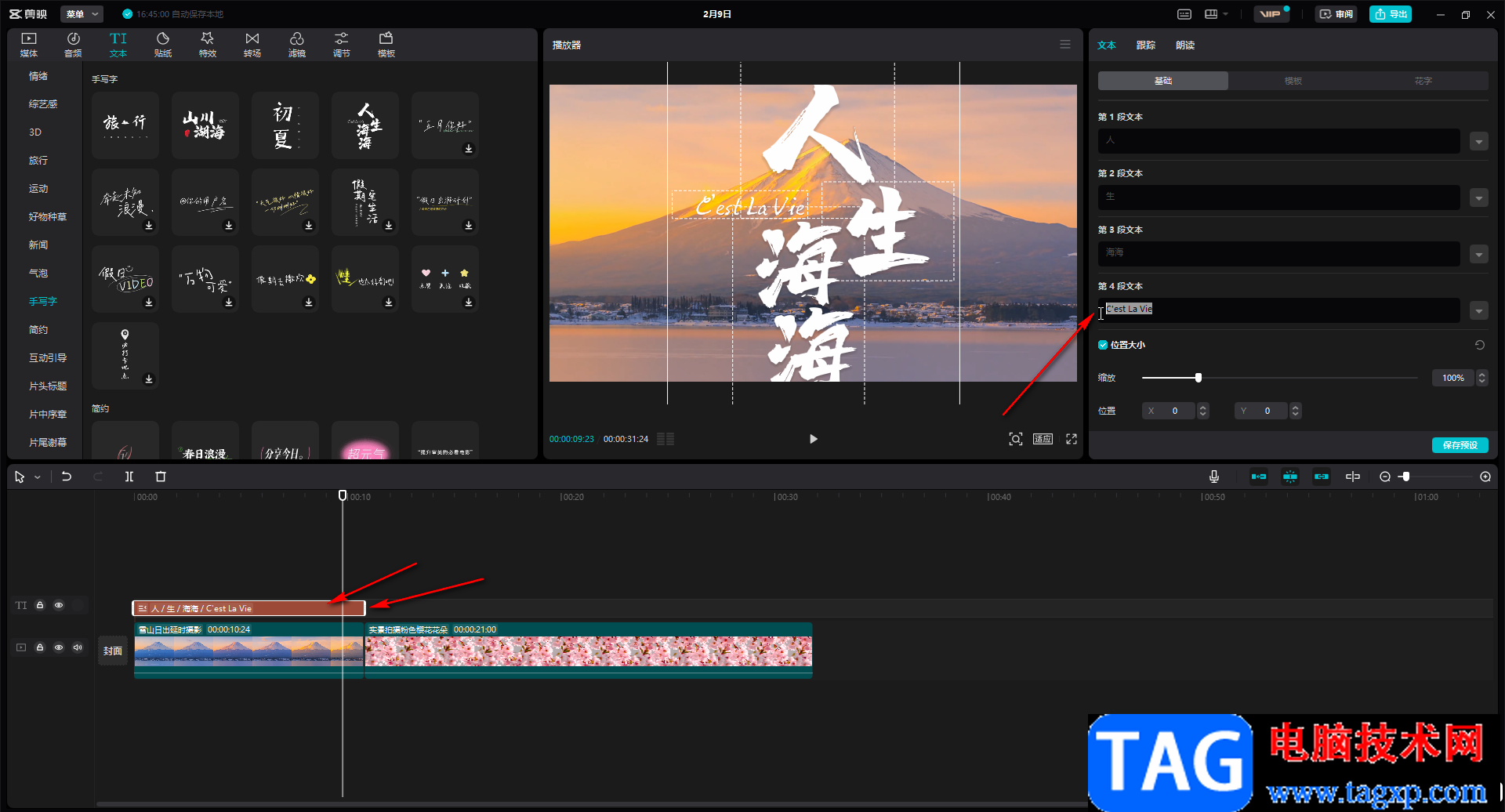Select the 花字 sub-tab
Screen dimensions: 1505x812
point(1423,81)
